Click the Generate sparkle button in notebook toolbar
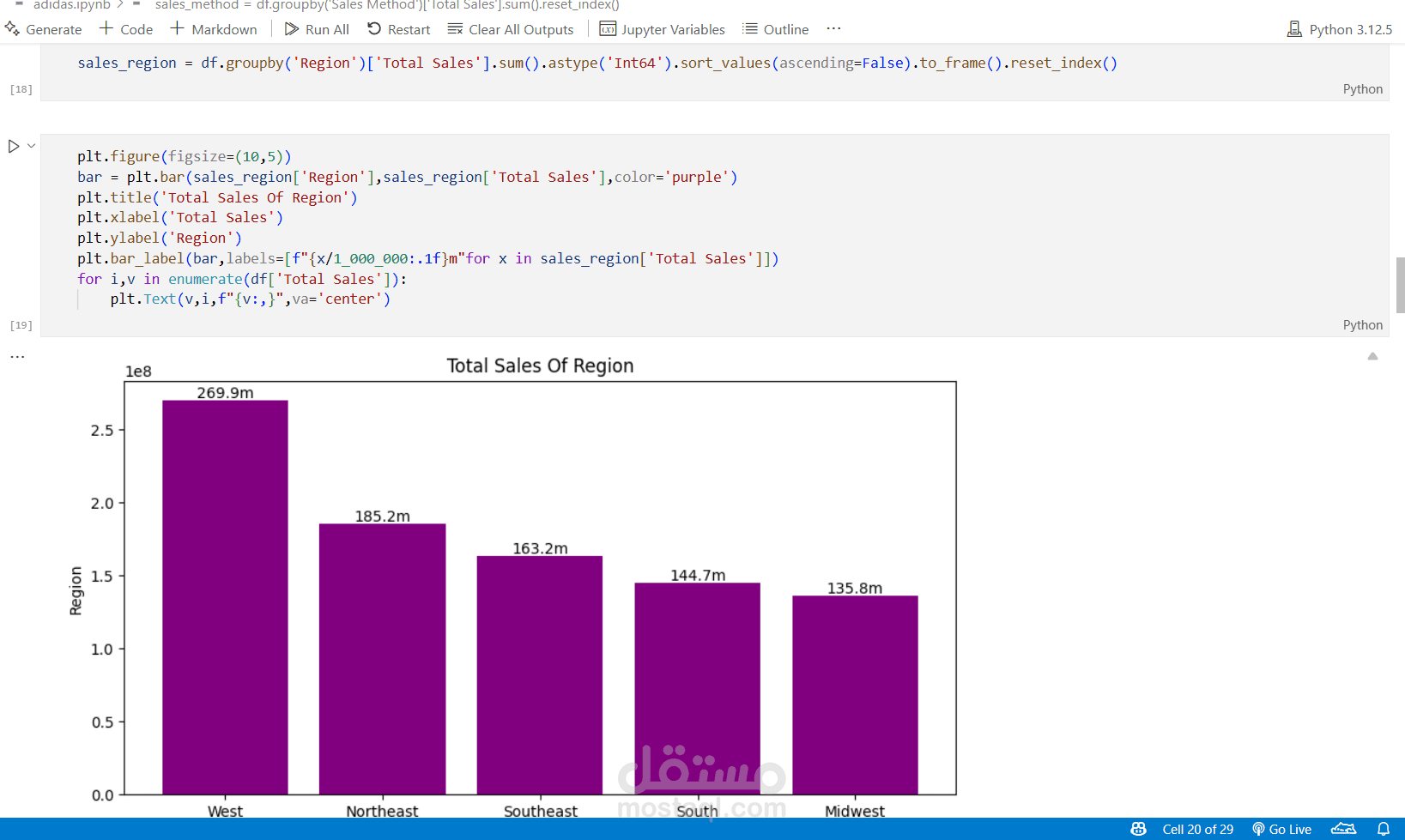This screenshot has width=1405, height=840. point(44,29)
